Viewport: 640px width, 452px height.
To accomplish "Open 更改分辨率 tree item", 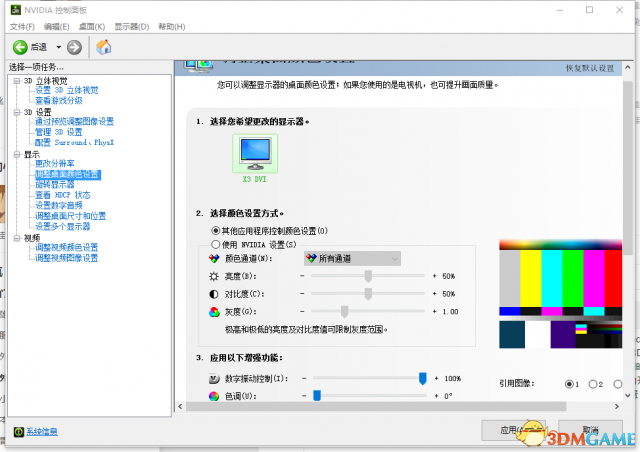I will 55,163.
